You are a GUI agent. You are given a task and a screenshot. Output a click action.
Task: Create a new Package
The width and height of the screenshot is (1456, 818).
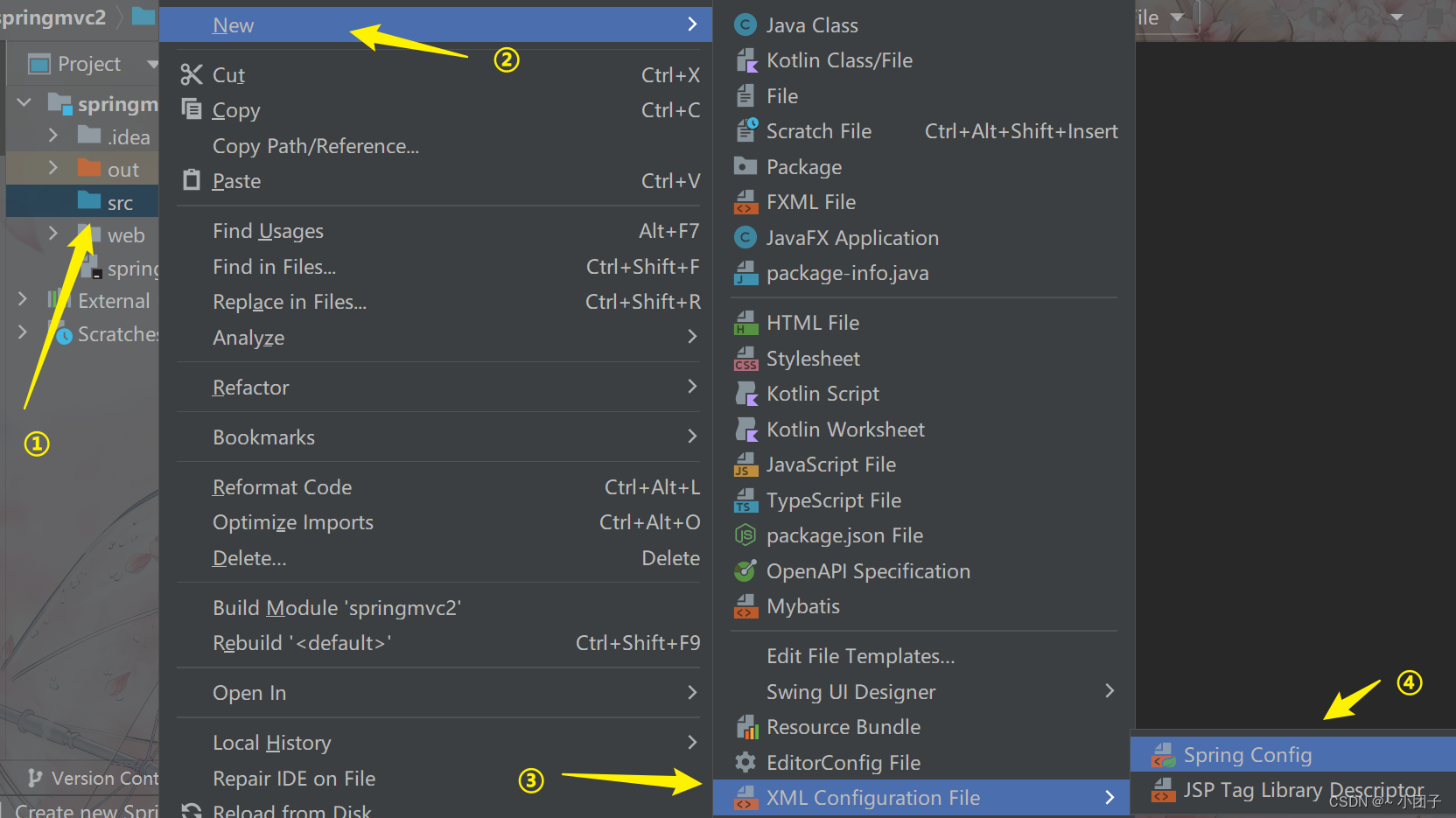click(x=804, y=166)
